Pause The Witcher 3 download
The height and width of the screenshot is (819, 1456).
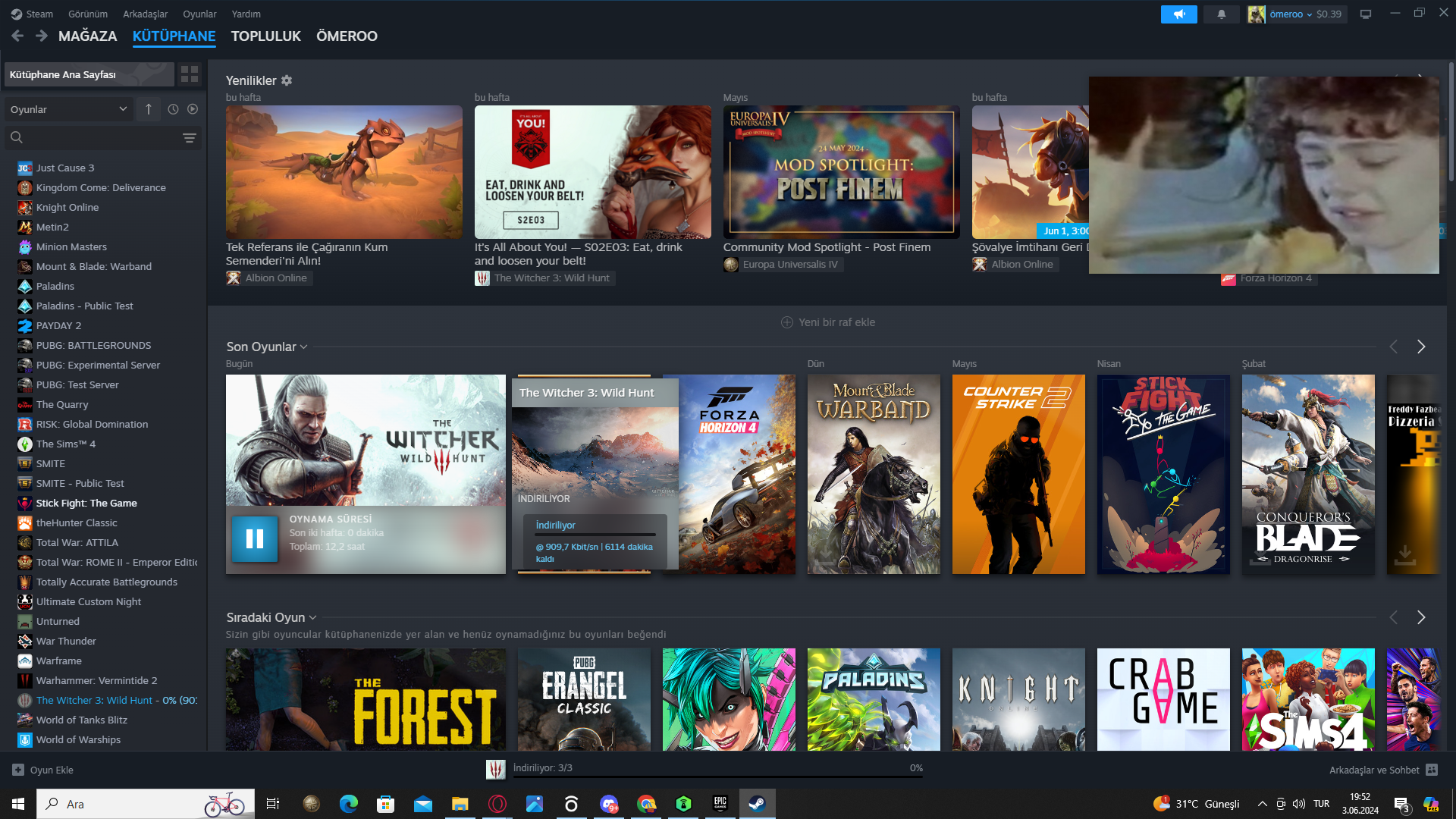coord(254,538)
